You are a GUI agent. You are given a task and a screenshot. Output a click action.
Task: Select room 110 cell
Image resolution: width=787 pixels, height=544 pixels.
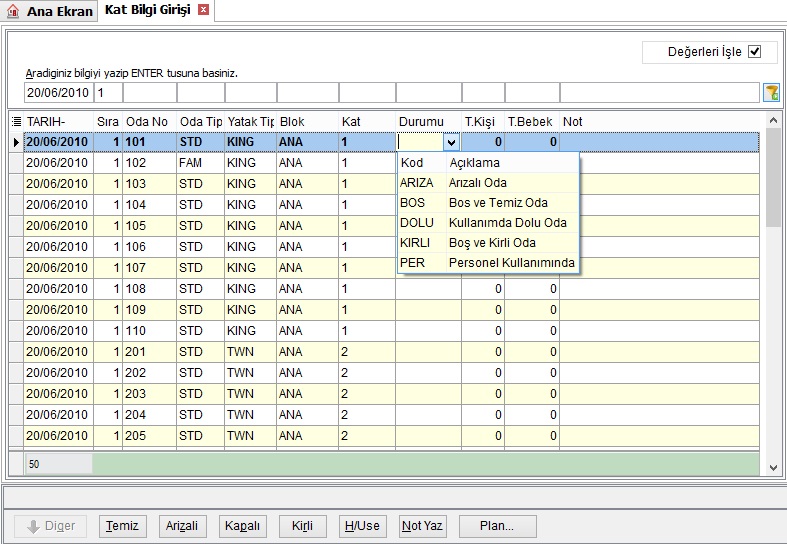click(150, 331)
